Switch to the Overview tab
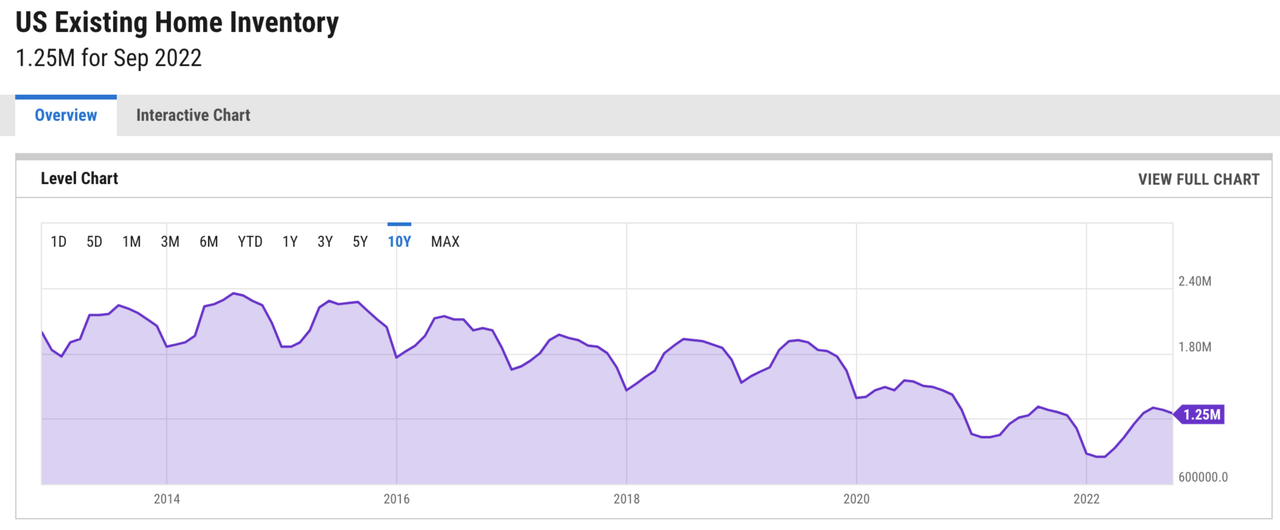 [66, 115]
